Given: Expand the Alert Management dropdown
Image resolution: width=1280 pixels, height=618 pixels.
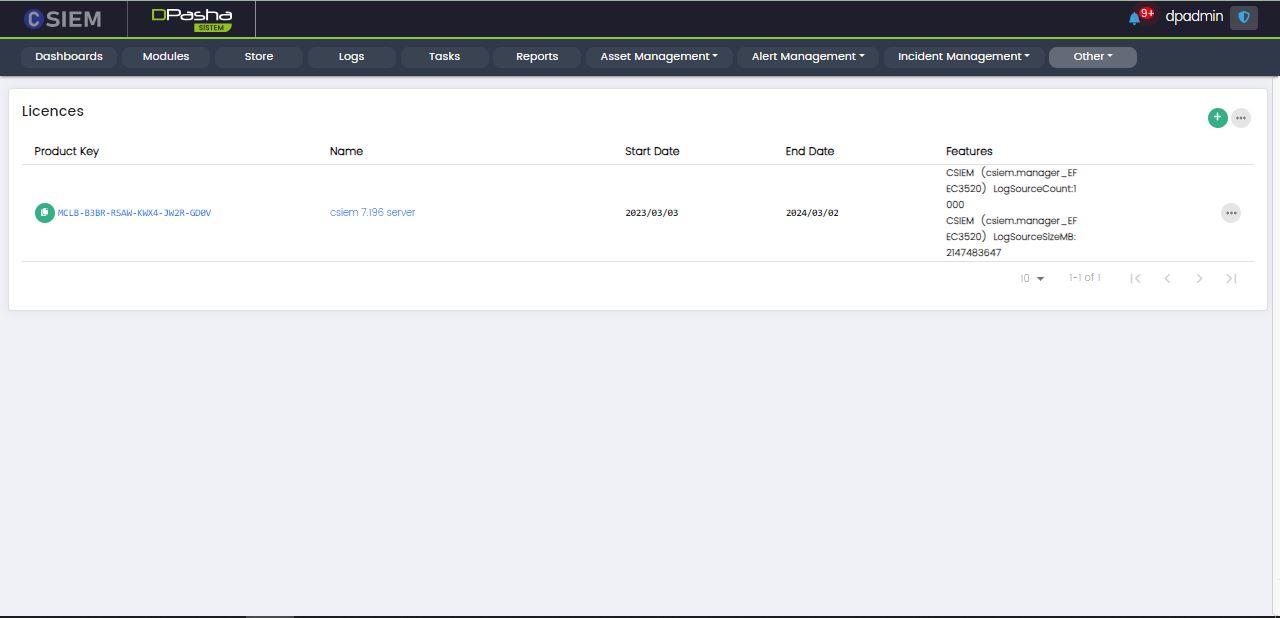Looking at the screenshot, I should (x=808, y=57).
